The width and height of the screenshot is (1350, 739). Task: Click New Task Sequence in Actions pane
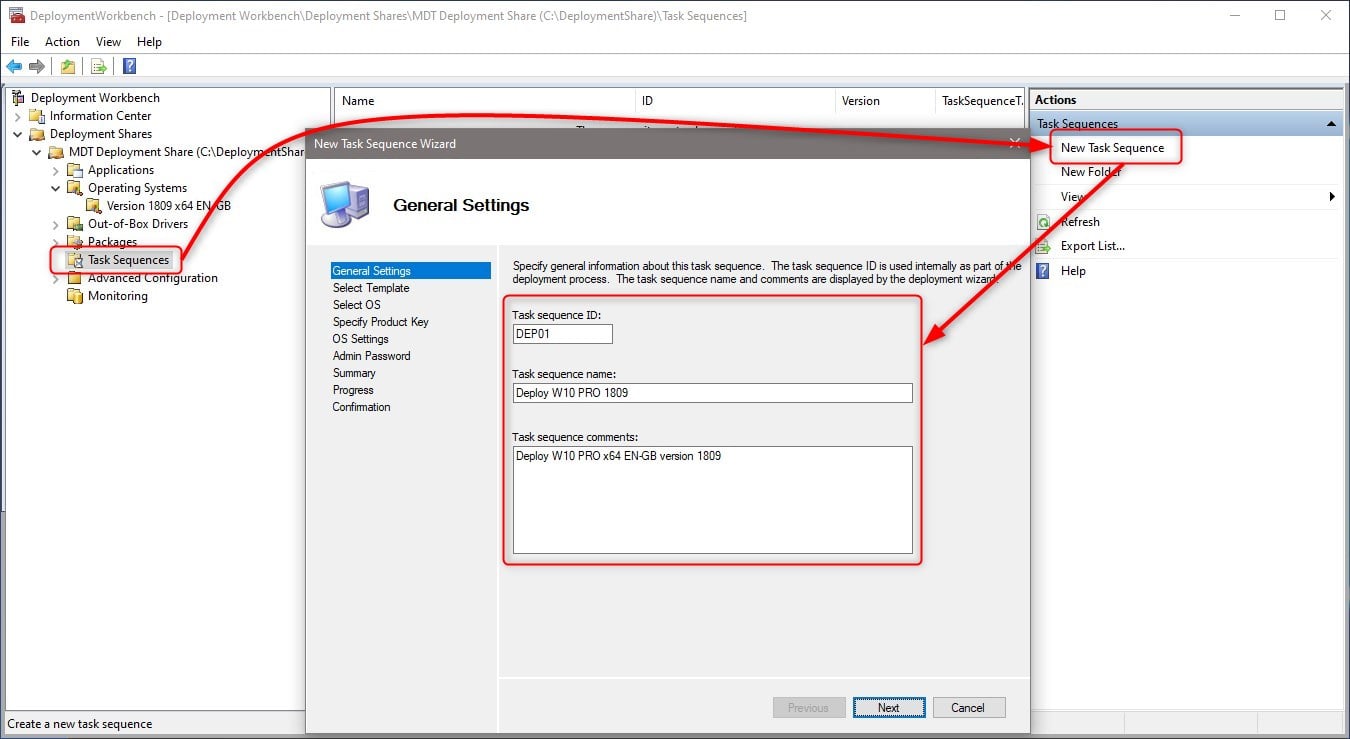coord(1112,148)
